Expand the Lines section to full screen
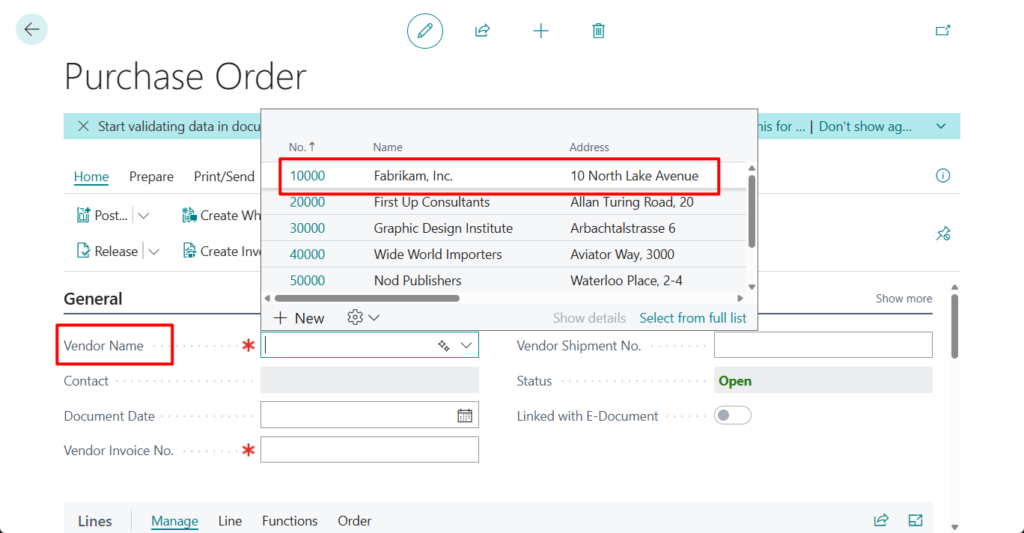 coord(915,520)
